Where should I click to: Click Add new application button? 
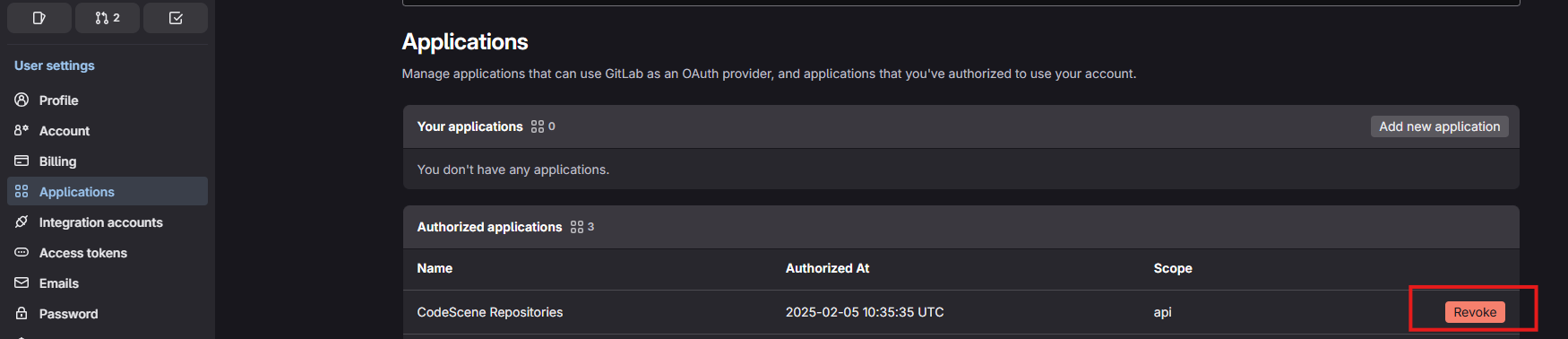[x=1439, y=126]
